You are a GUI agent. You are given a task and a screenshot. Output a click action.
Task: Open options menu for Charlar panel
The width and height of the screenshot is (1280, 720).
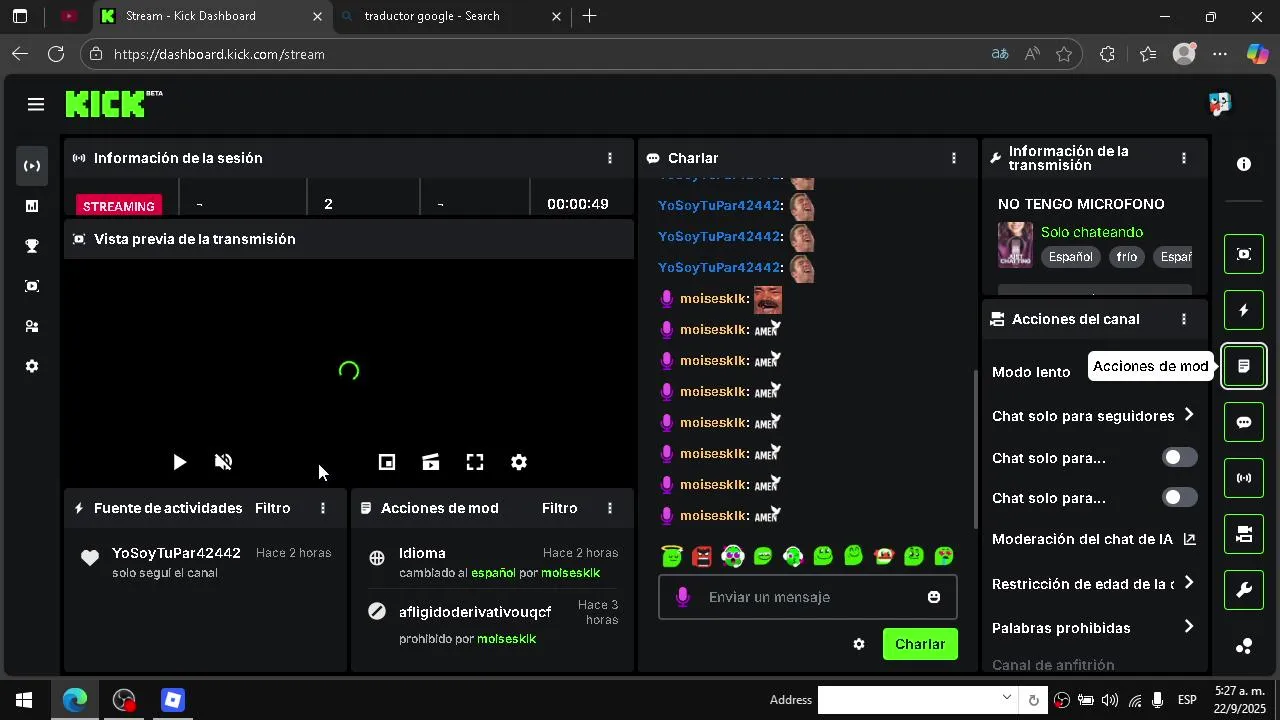click(954, 158)
